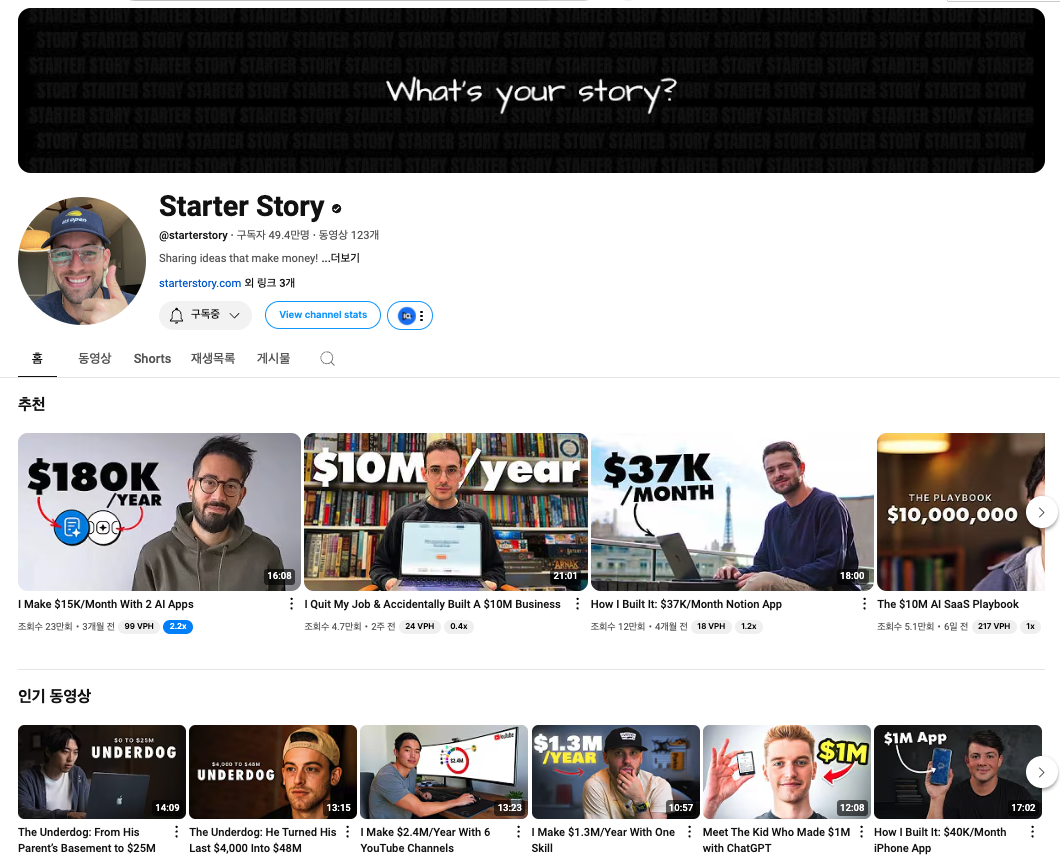Show next featured videos with right arrow
The image size is (1060, 864).
coord(1042,512)
